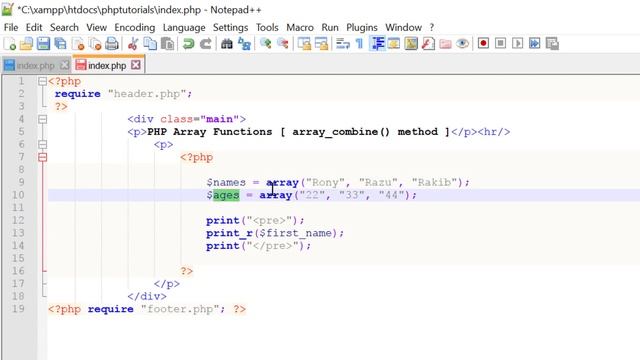Toggle word wrap toolbar icon
The image size is (640, 360).
(342, 44)
